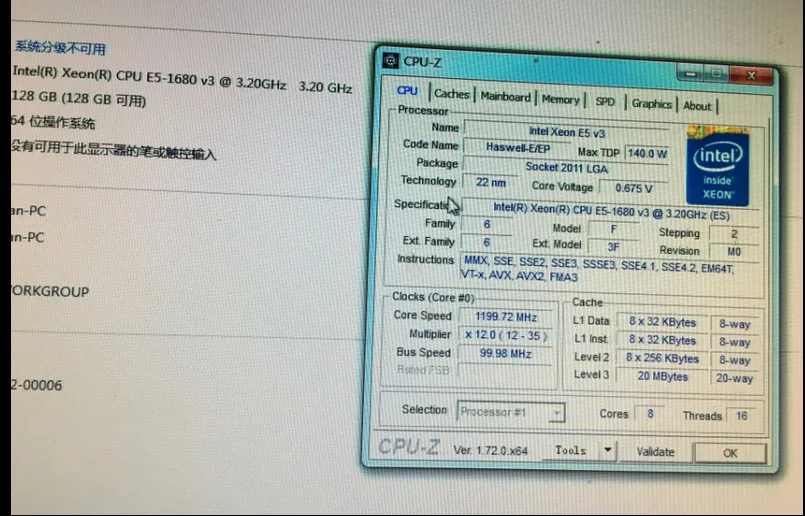Click the 64 位操作系统 line in System window

[52, 122]
